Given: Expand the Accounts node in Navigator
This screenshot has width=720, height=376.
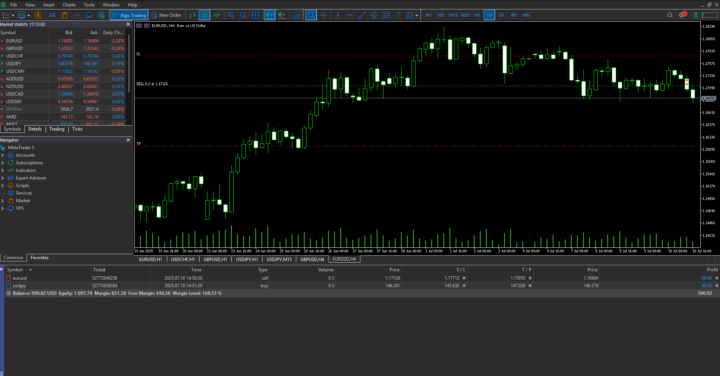Looking at the screenshot, I should pyautogui.click(x=3, y=155).
